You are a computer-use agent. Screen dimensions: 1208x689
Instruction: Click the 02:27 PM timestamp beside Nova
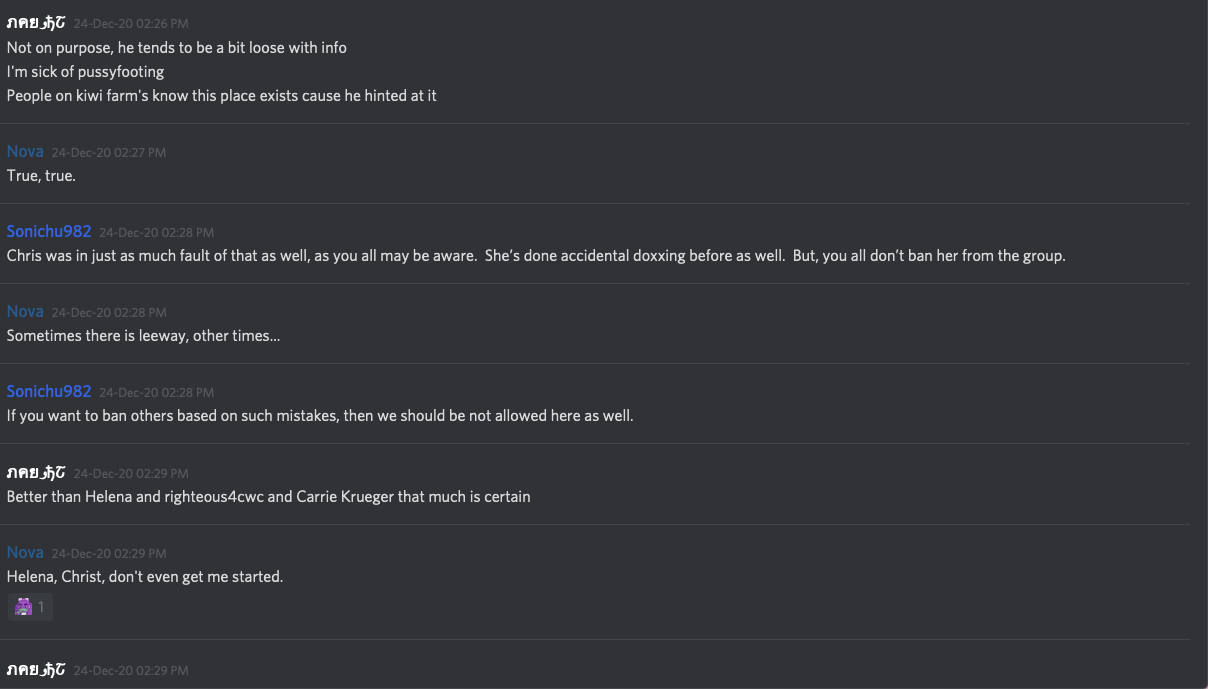coord(109,153)
